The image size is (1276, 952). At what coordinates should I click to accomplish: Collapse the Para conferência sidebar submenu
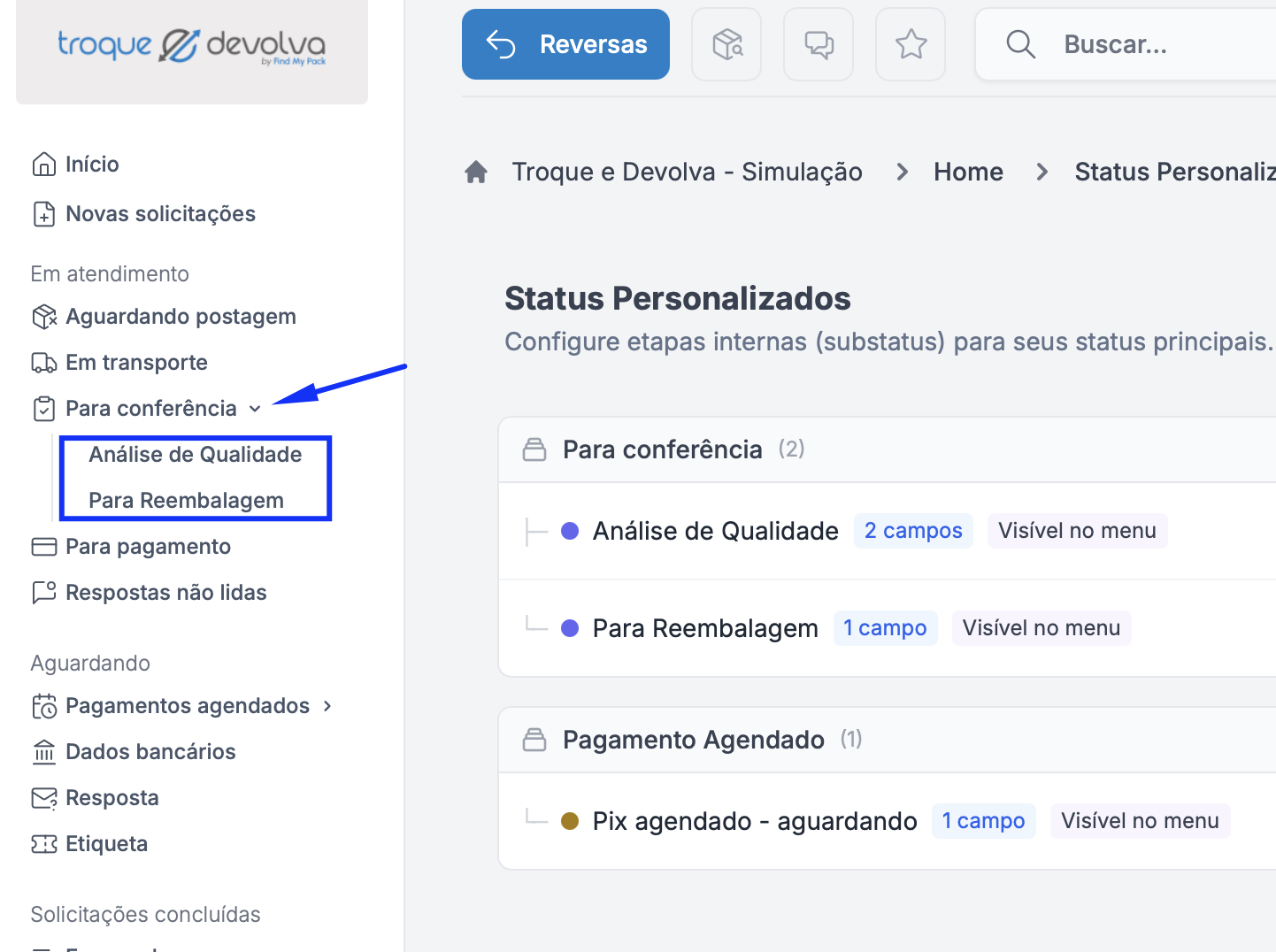(255, 409)
